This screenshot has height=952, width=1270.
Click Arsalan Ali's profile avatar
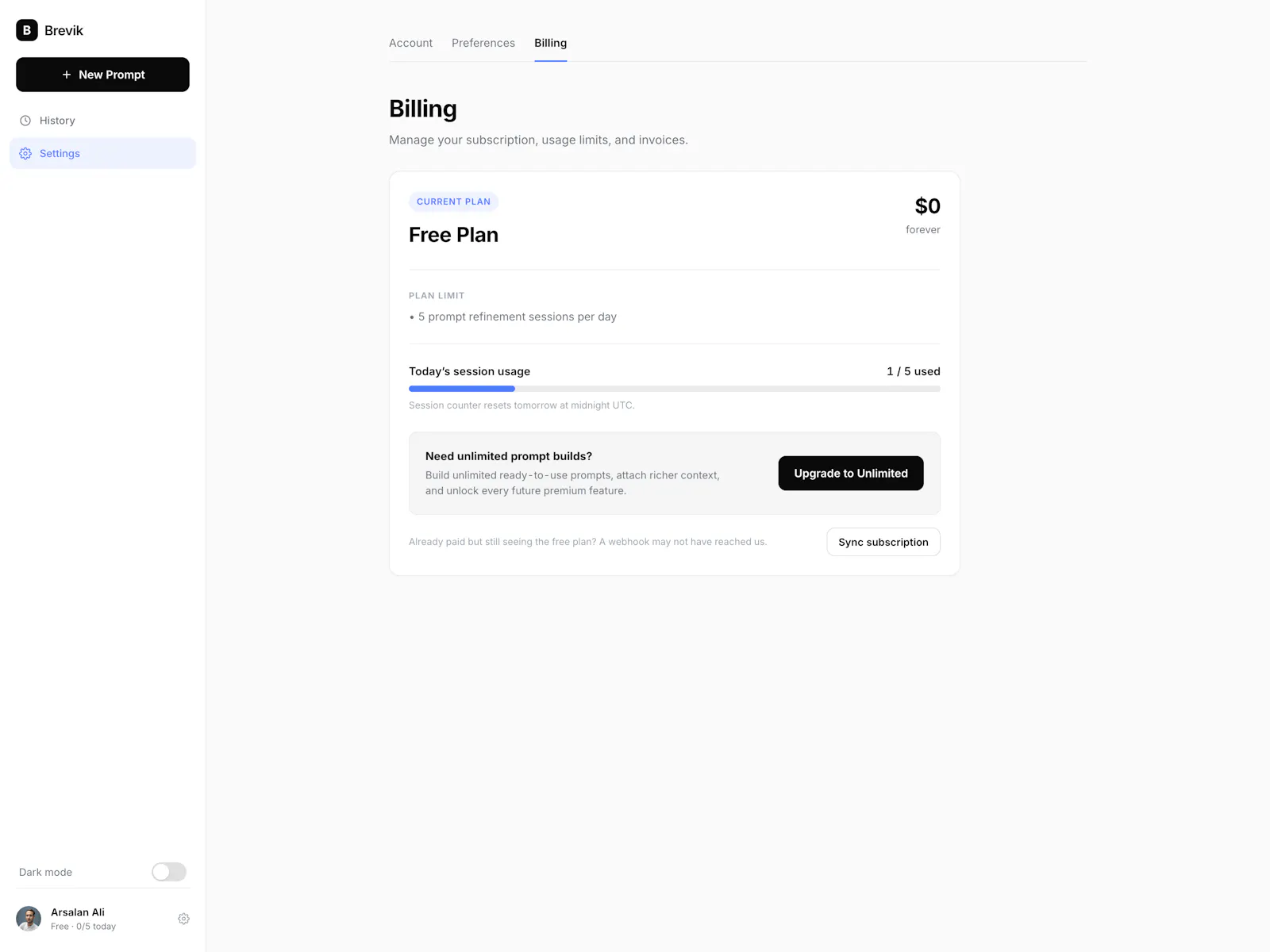[x=29, y=919]
